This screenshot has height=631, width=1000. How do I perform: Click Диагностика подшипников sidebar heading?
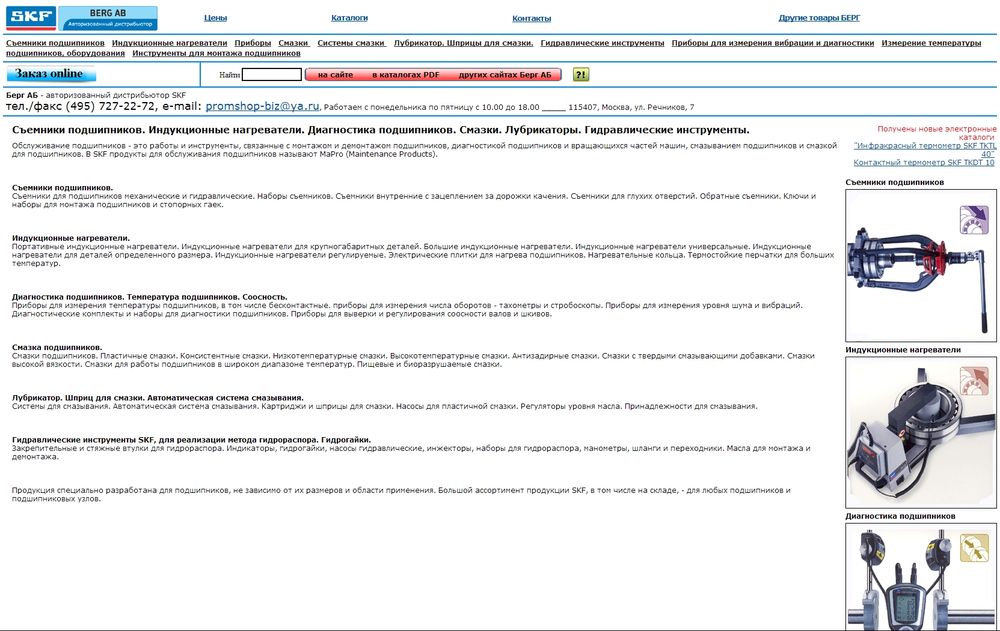(901, 516)
